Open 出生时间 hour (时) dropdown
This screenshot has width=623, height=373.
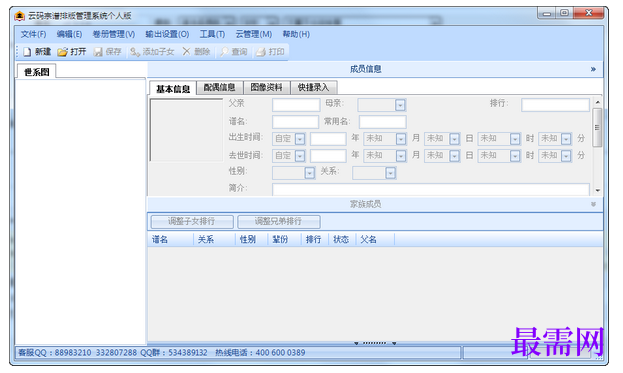coord(515,139)
